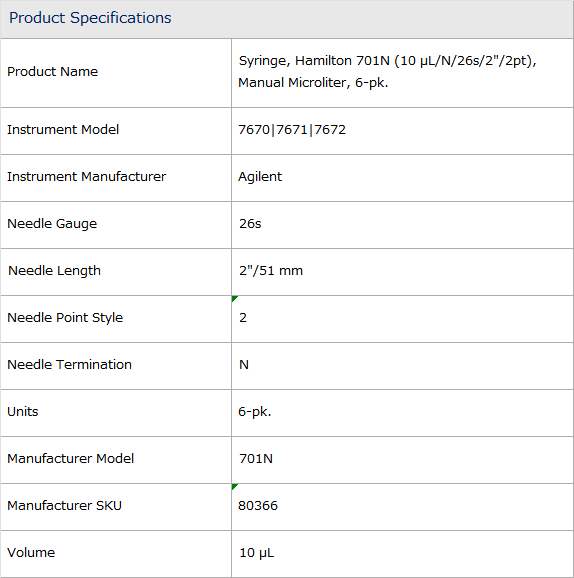Screen dimensions: 574x578
Task: Click the Needle Point Style label
Action: point(65,318)
